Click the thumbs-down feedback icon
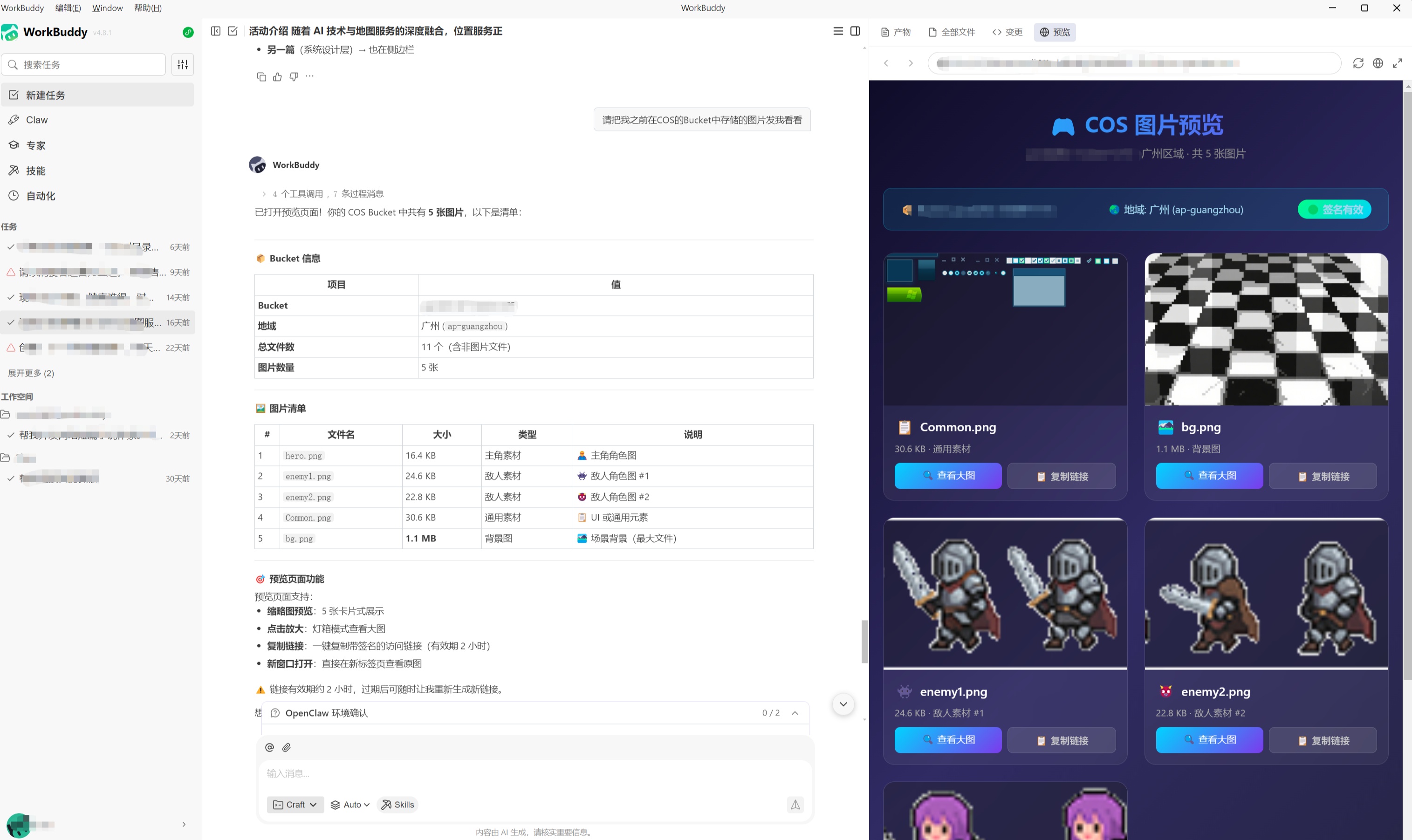The width and height of the screenshot is (1412, 840). [293, 76]
